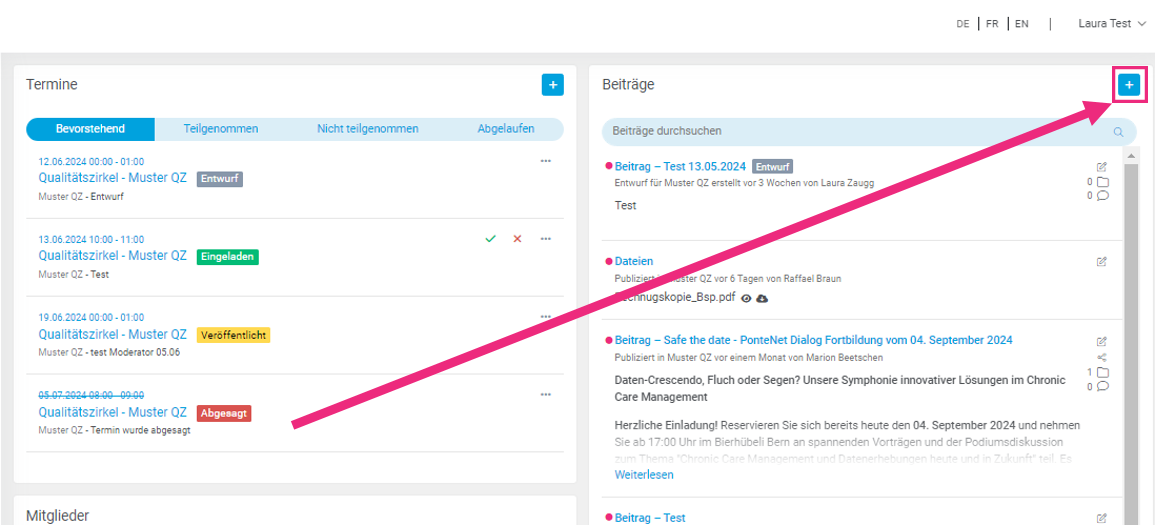Open the comments bubble of the 'Safe the date' post

point(1103,386)
